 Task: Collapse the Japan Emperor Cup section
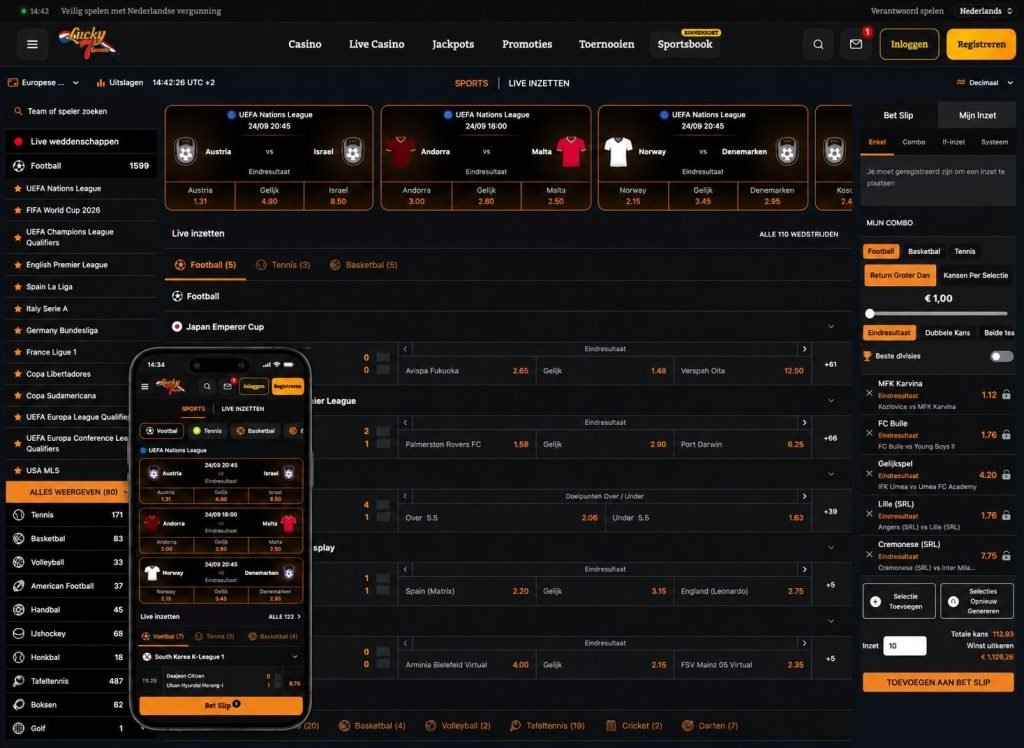(x=831, y=327)
